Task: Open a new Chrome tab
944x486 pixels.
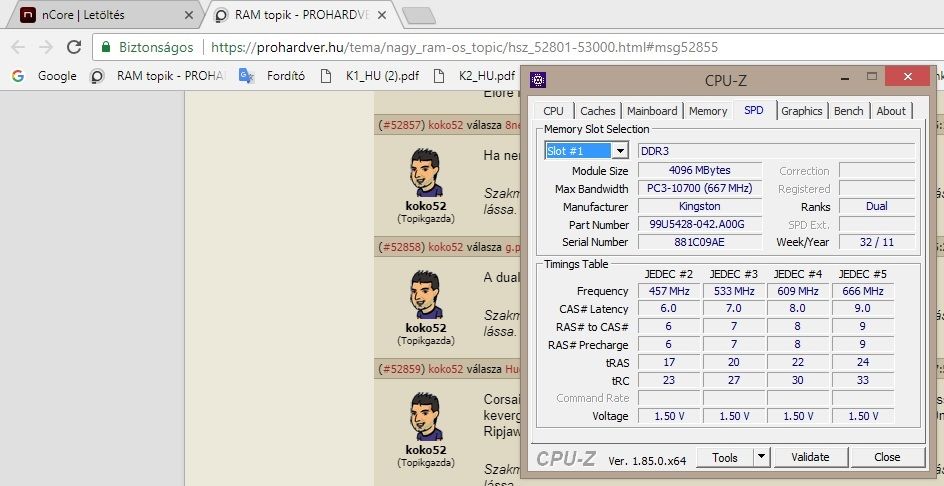Action: 418,16
